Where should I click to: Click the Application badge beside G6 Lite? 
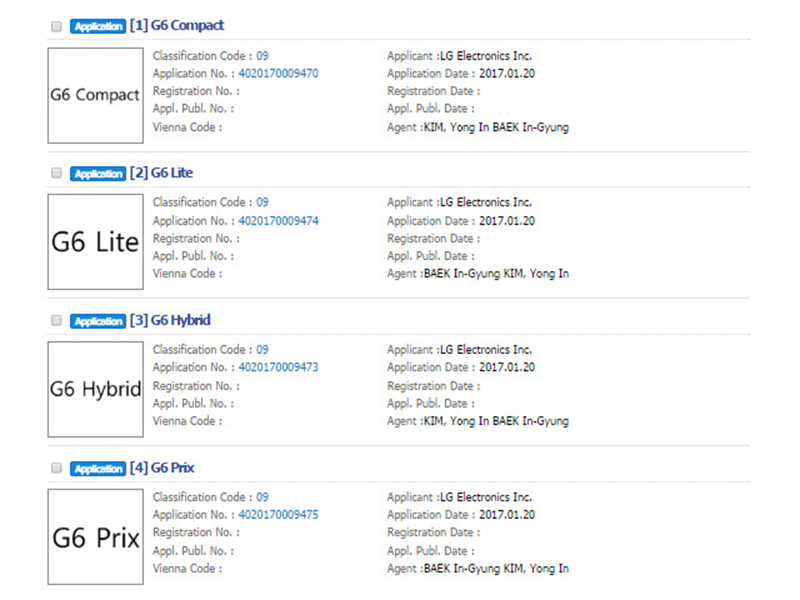(98, 173)
